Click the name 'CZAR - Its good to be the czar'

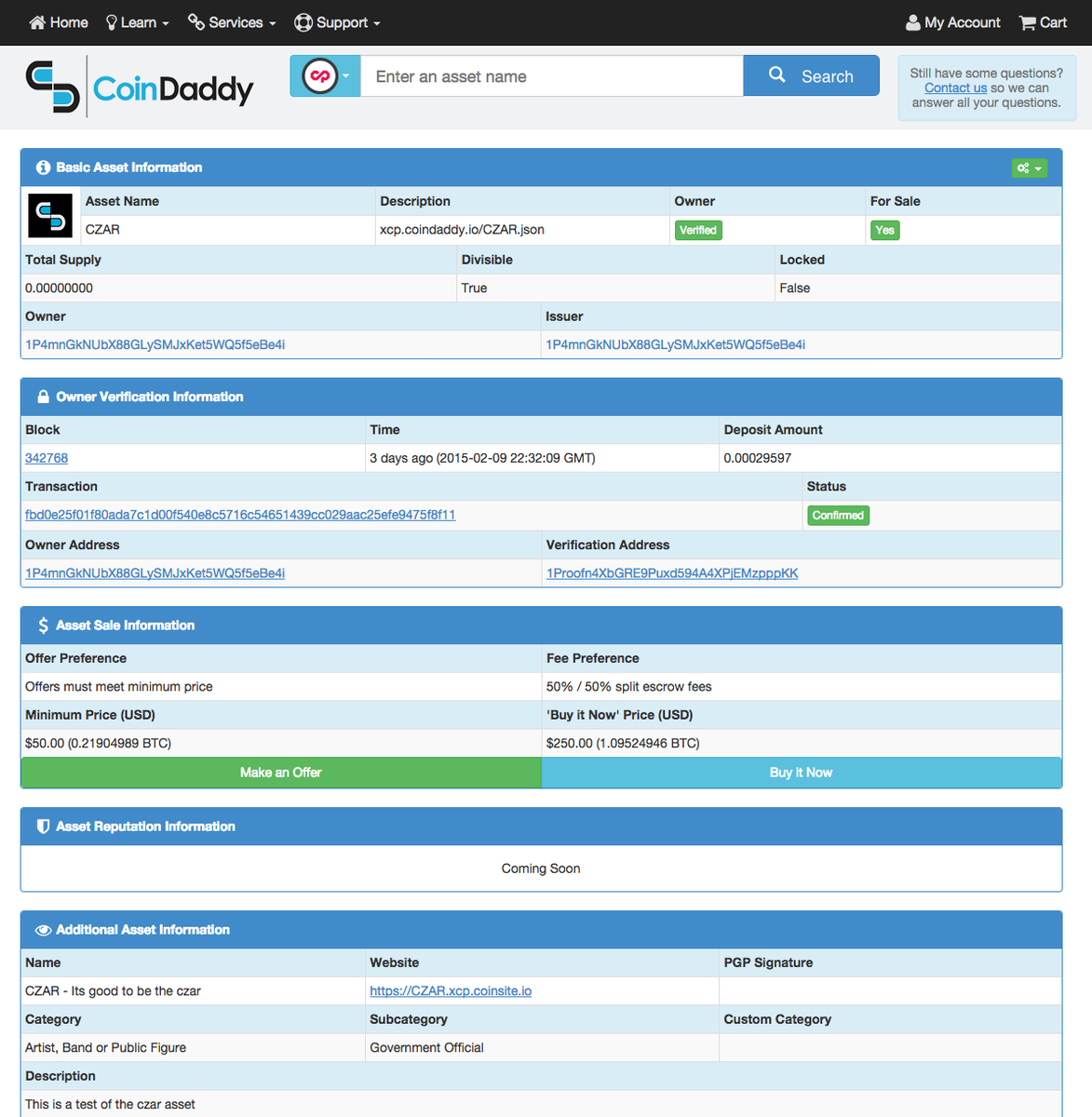click(x=113, y=991)
